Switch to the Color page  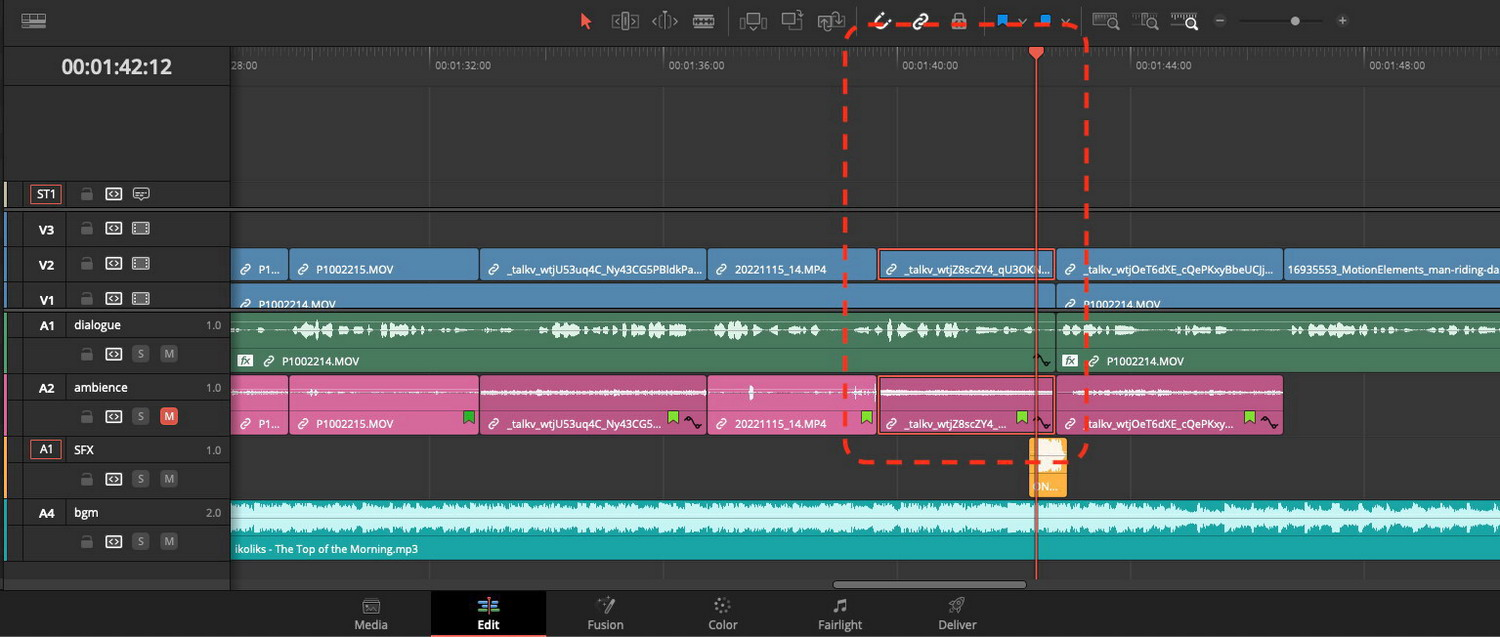(x=722, y=613)
